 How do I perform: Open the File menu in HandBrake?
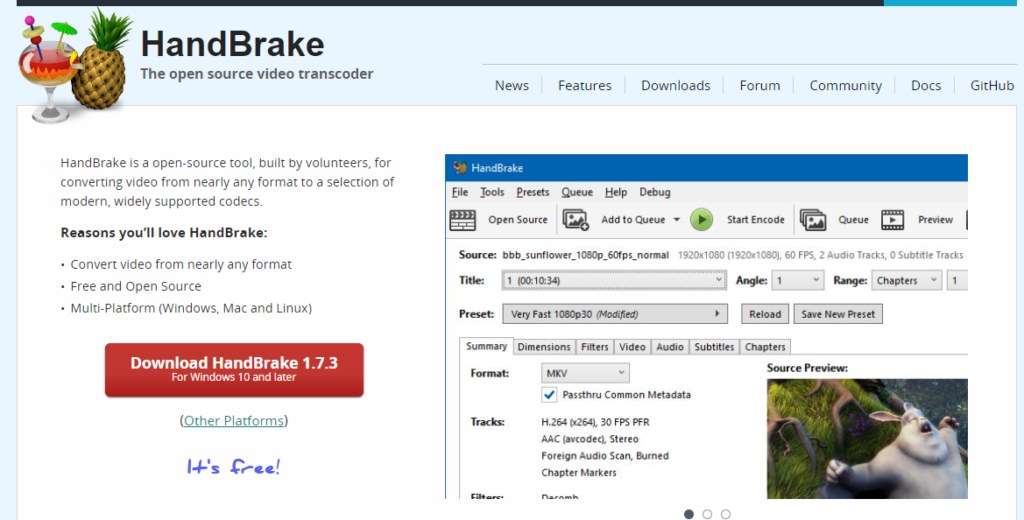pyautogui.click(x=460, y=192)
